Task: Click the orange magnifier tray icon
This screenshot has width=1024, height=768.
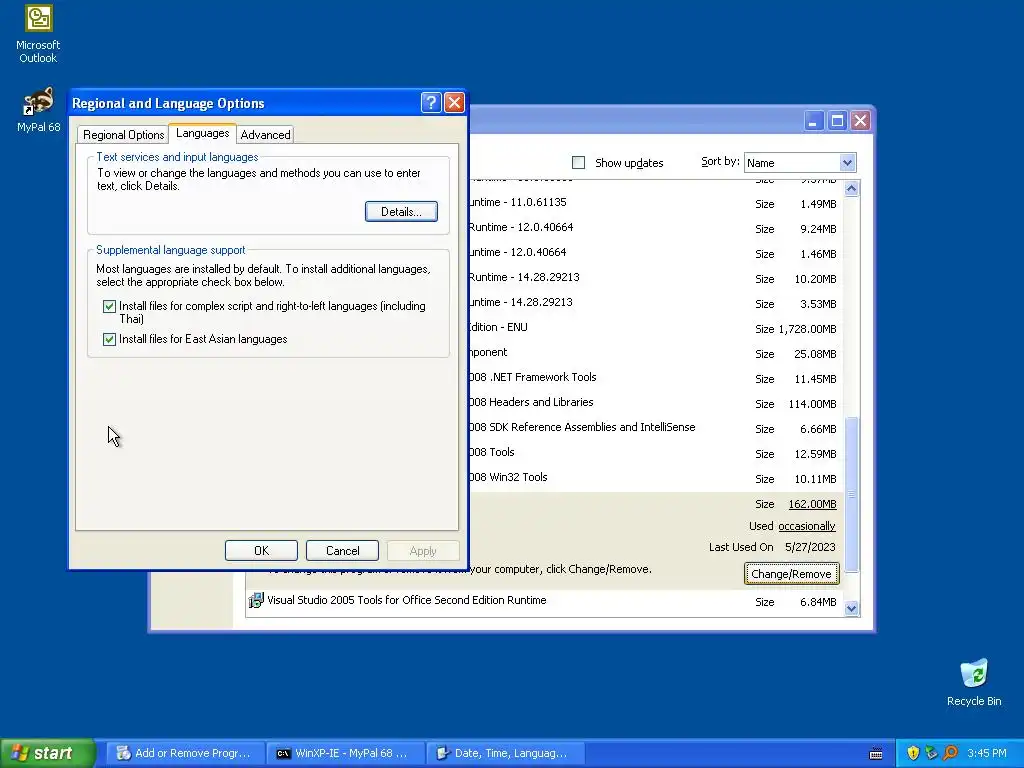Action: pos(950,753)
